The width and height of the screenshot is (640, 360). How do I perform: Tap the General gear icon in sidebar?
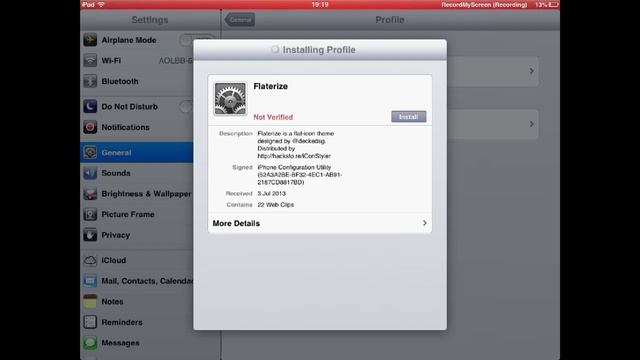point(90,152)
